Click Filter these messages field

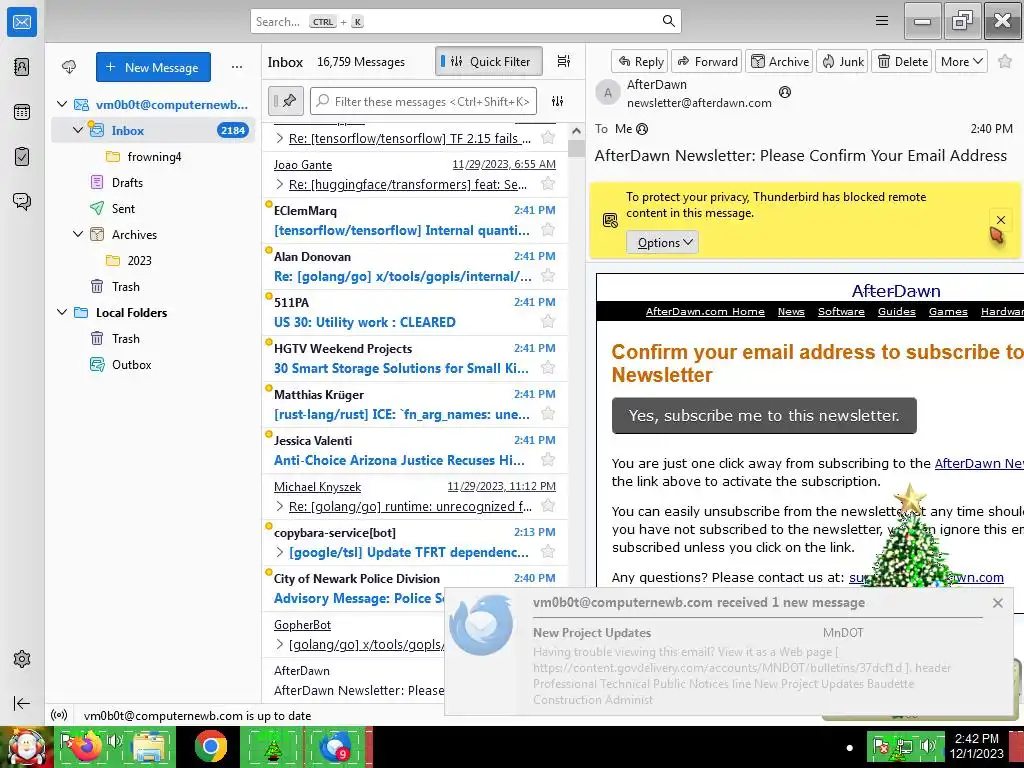click(423, 101)
